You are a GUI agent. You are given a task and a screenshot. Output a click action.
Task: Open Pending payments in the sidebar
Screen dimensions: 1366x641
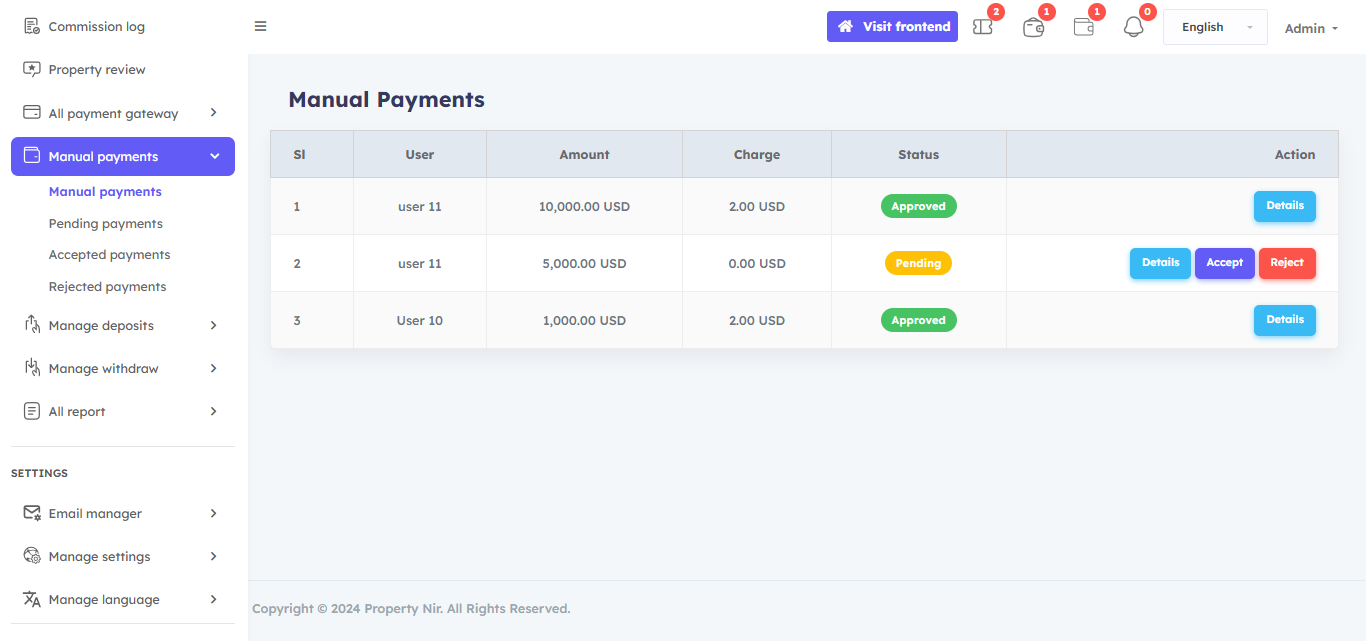(x=105, y=224)
